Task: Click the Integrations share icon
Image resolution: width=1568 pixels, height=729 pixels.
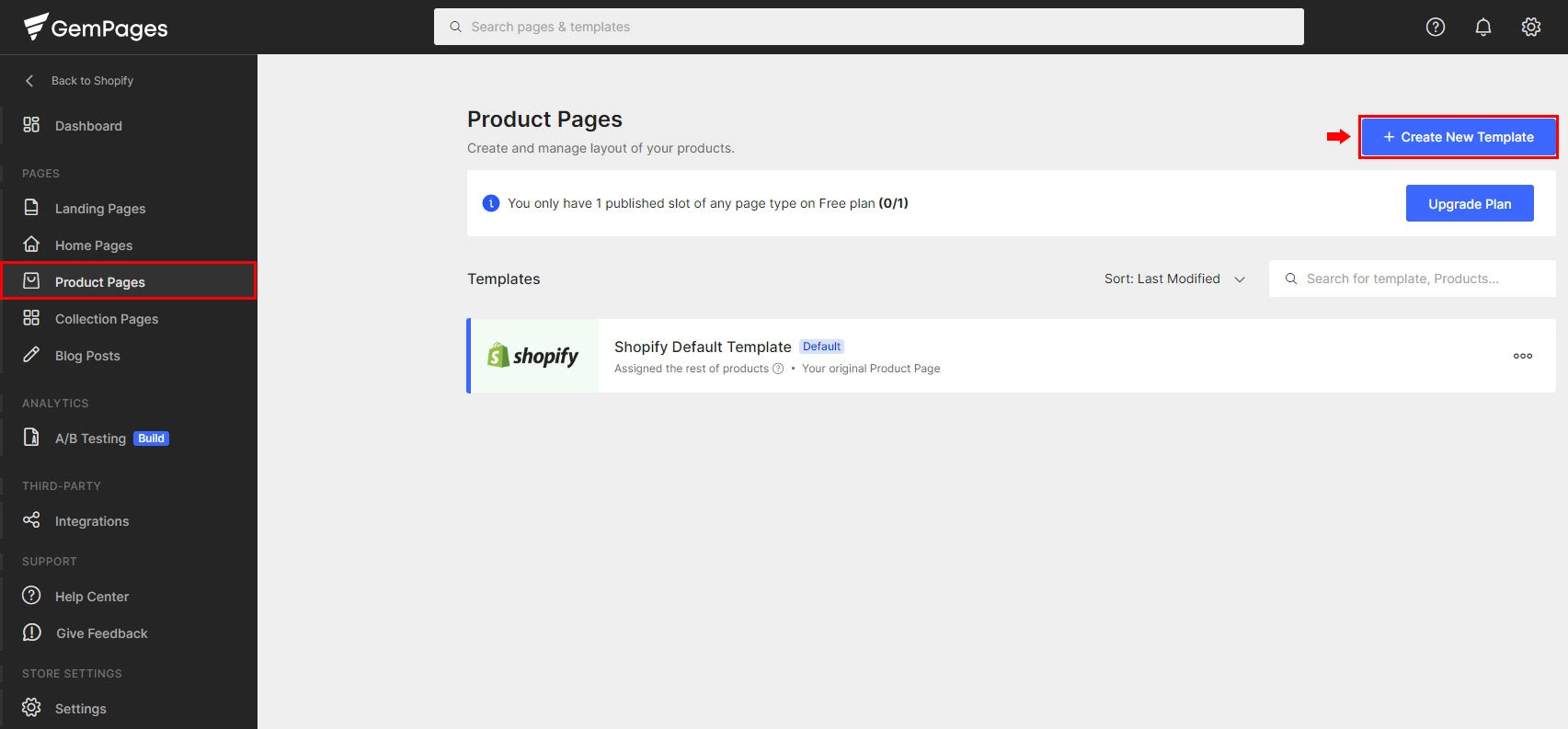Action: click(x=31, y=520)
